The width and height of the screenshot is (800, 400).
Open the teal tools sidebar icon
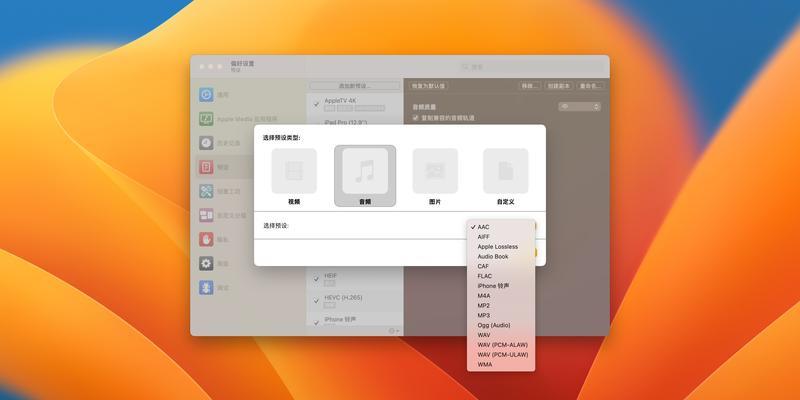[x=206, y=191]
